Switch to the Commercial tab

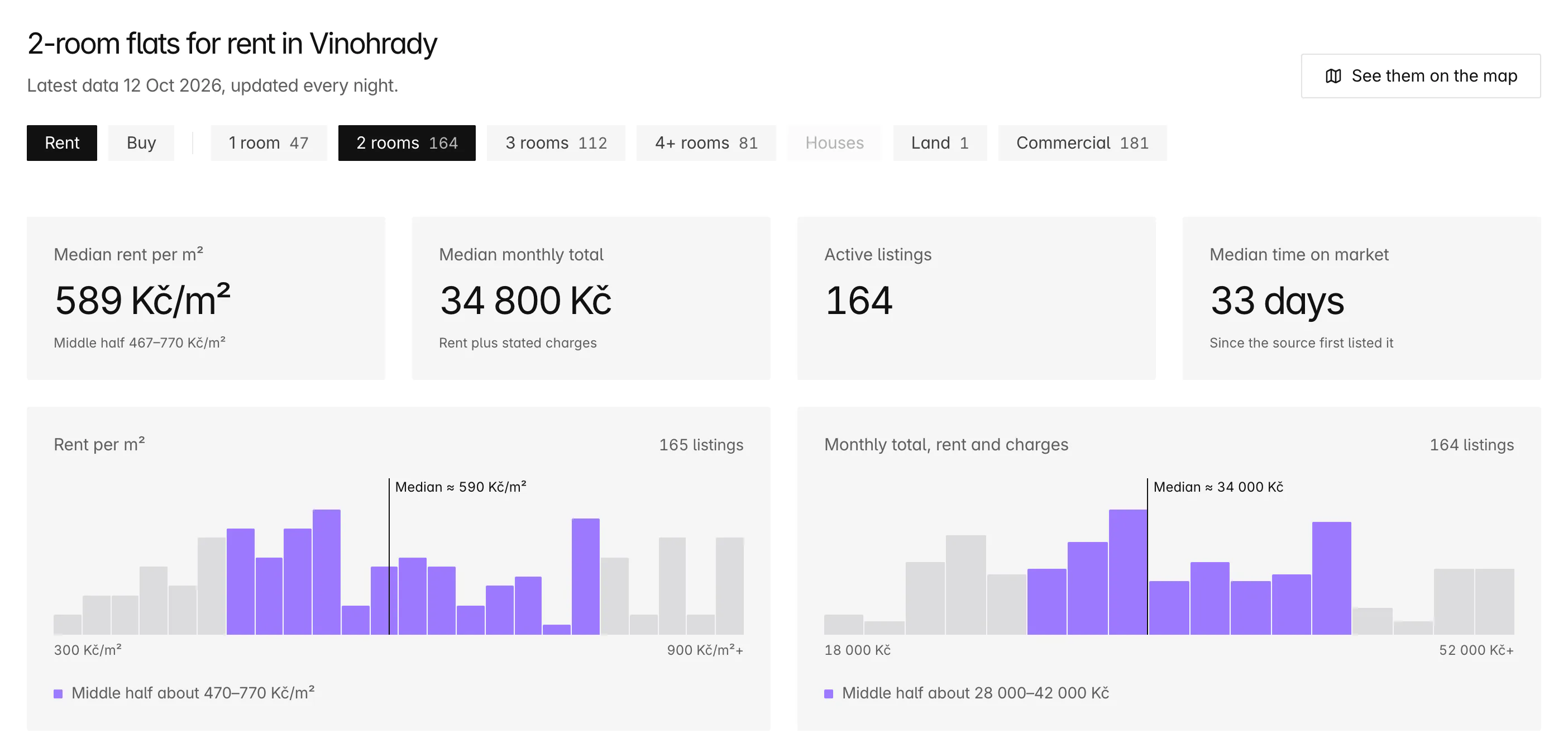click(1082, 142)
